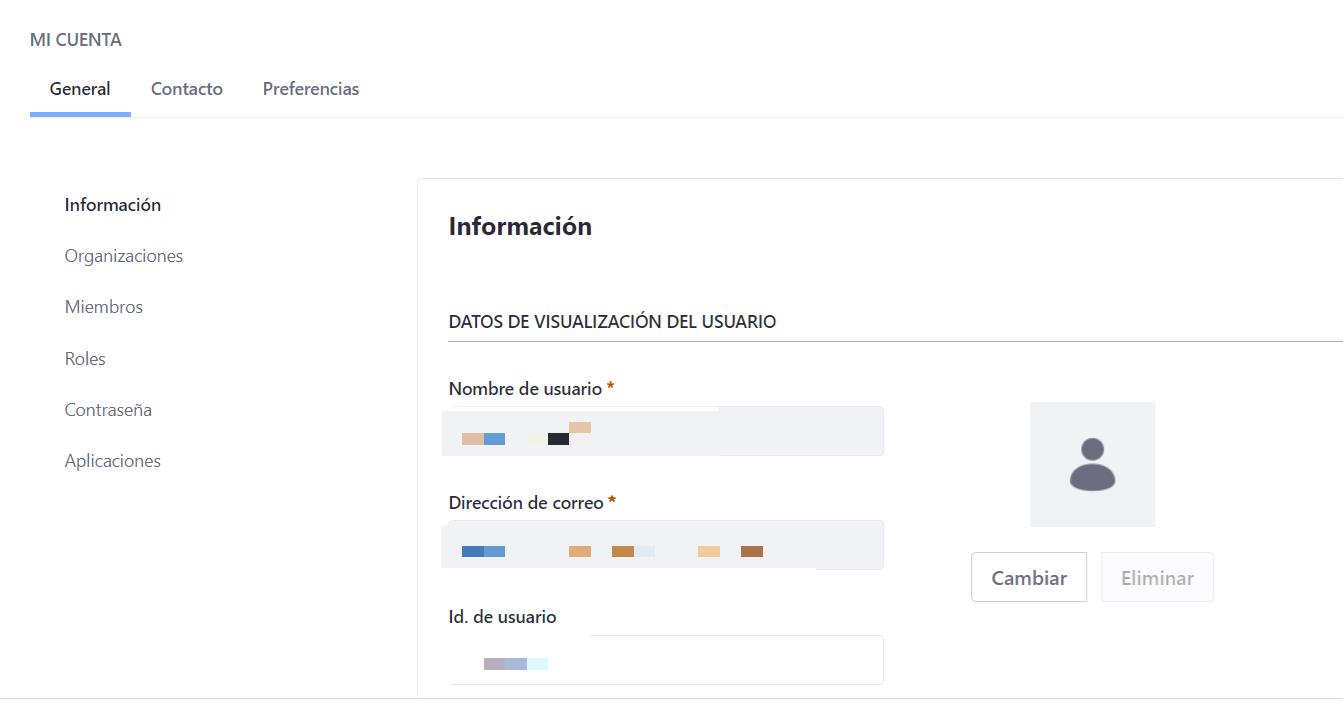
Task: Switch to the Preferencias tab
Action: [310, 88]
